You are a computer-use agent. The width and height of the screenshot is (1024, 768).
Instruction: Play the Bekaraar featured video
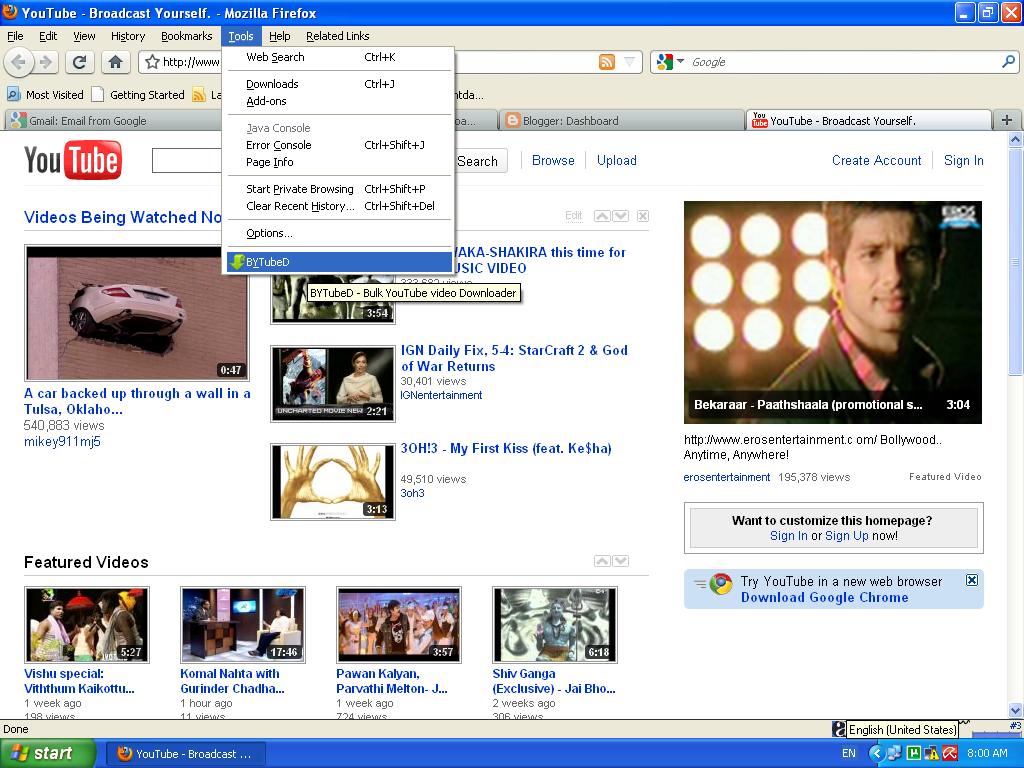(833, 312)
